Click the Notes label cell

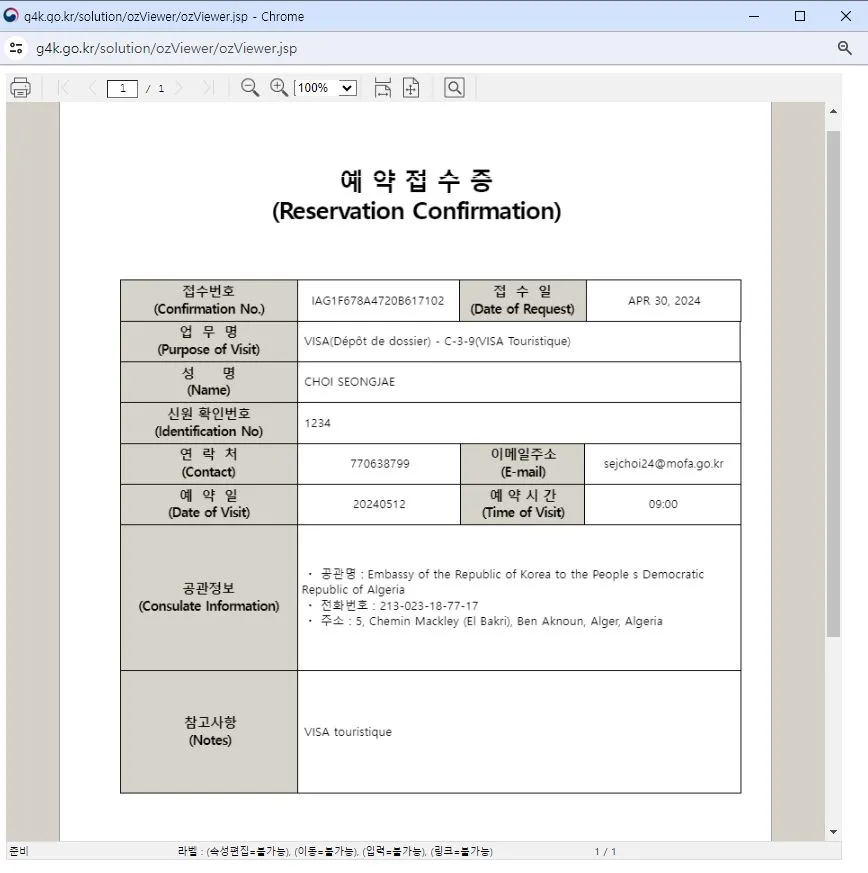tap(209, 732)
